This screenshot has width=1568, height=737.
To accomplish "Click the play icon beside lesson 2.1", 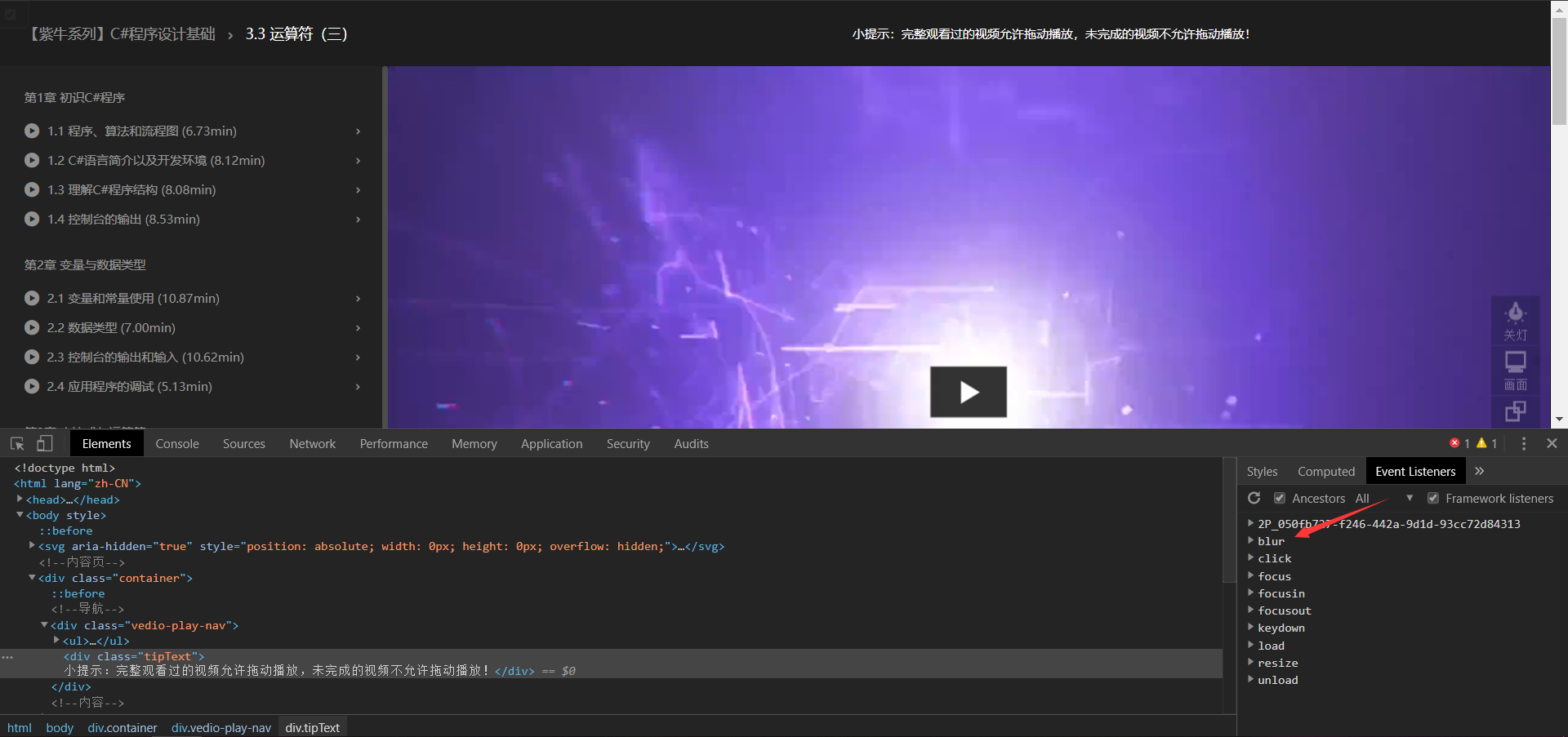I will [x=32, y=298].
